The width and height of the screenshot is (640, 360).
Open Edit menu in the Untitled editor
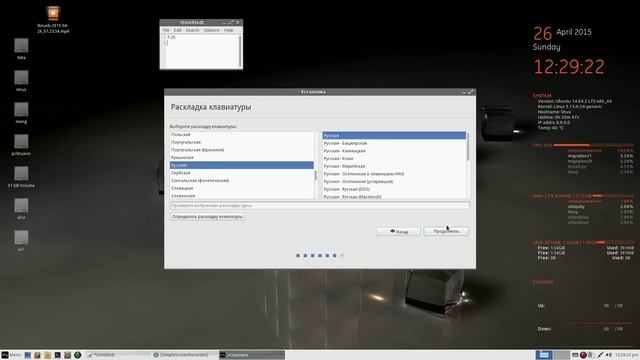click(x=177, y=30)
